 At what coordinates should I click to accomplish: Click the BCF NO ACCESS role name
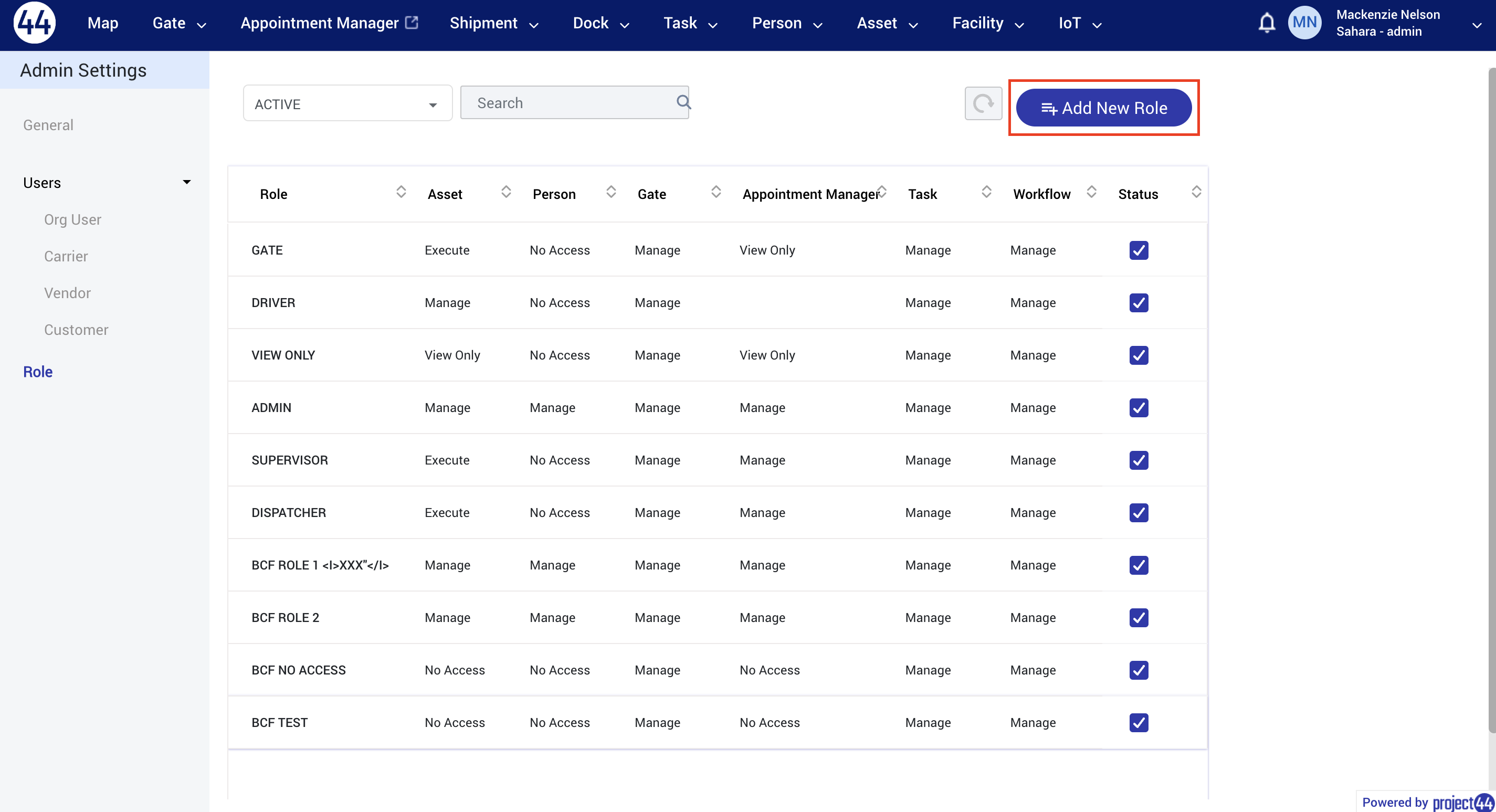coord(299,670)
